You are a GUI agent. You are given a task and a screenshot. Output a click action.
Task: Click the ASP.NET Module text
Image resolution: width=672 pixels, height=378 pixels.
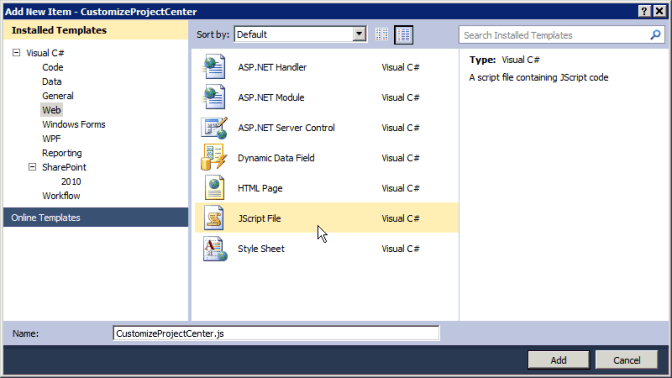point(271,97)
